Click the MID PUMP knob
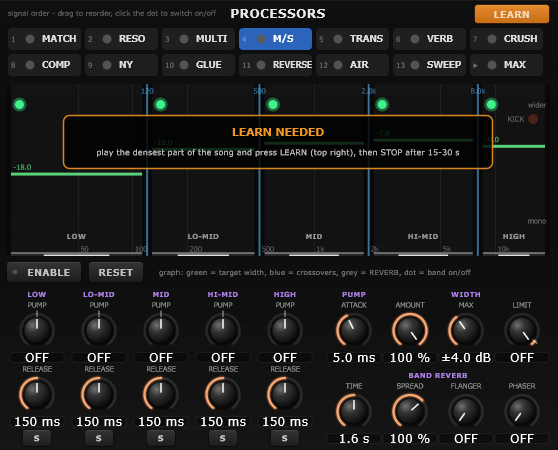 pyautogui.click(x=161, y=330)
